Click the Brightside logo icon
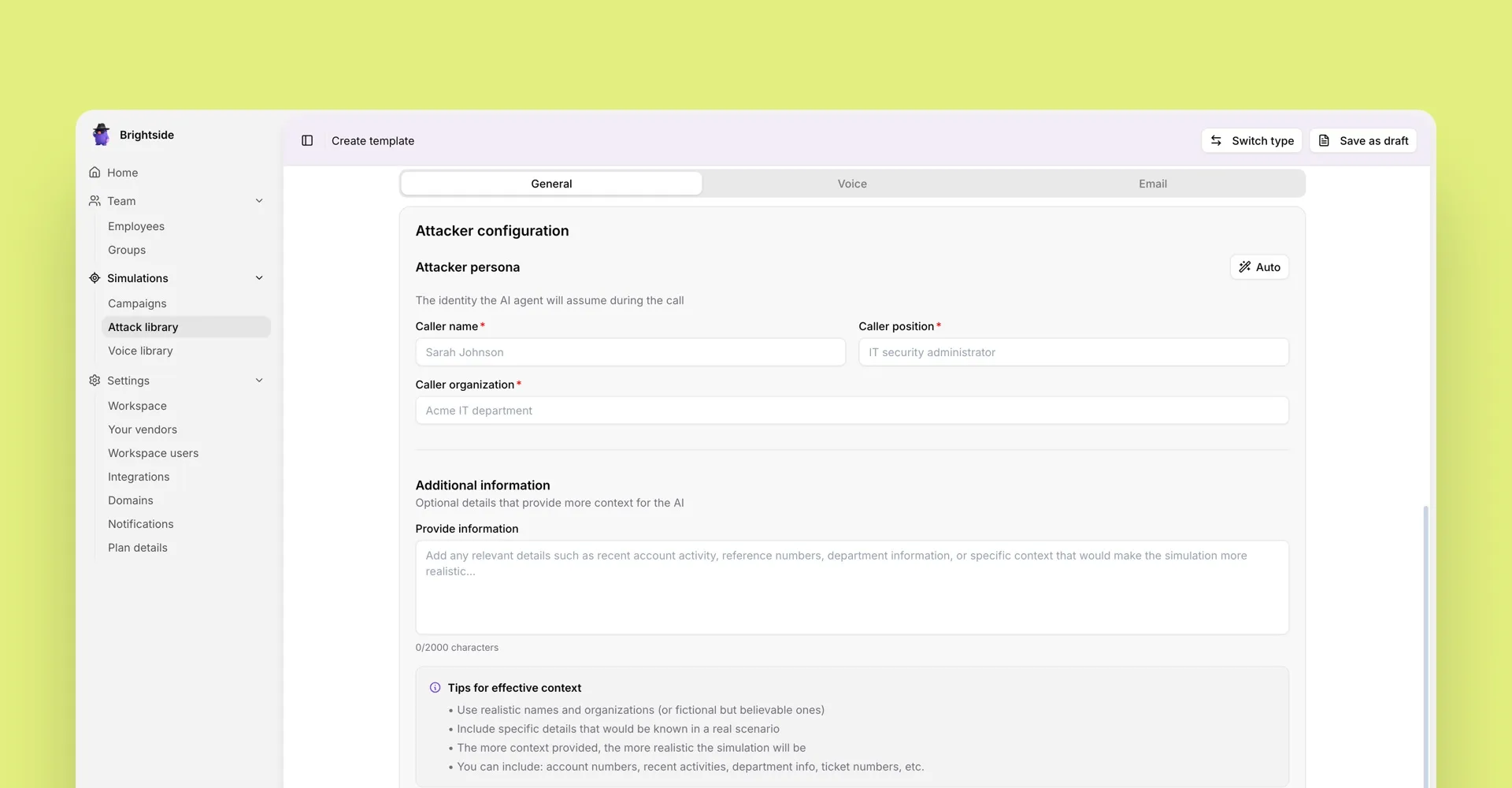This screenshot has height=788, width=1512. (x=102, y=134)
